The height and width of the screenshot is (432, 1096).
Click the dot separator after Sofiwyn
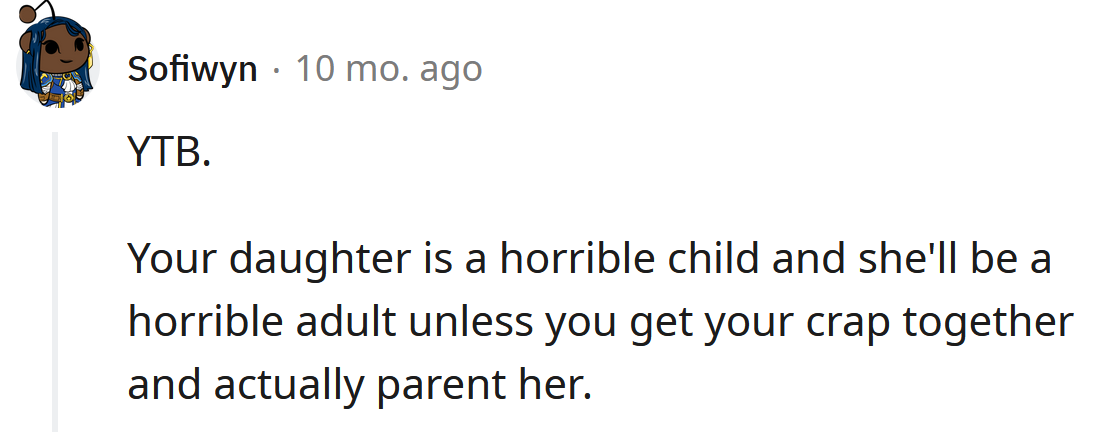coord(276,70)
